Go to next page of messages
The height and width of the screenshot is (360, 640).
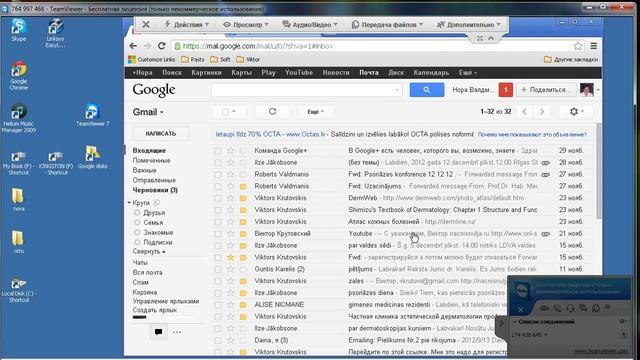542,111
